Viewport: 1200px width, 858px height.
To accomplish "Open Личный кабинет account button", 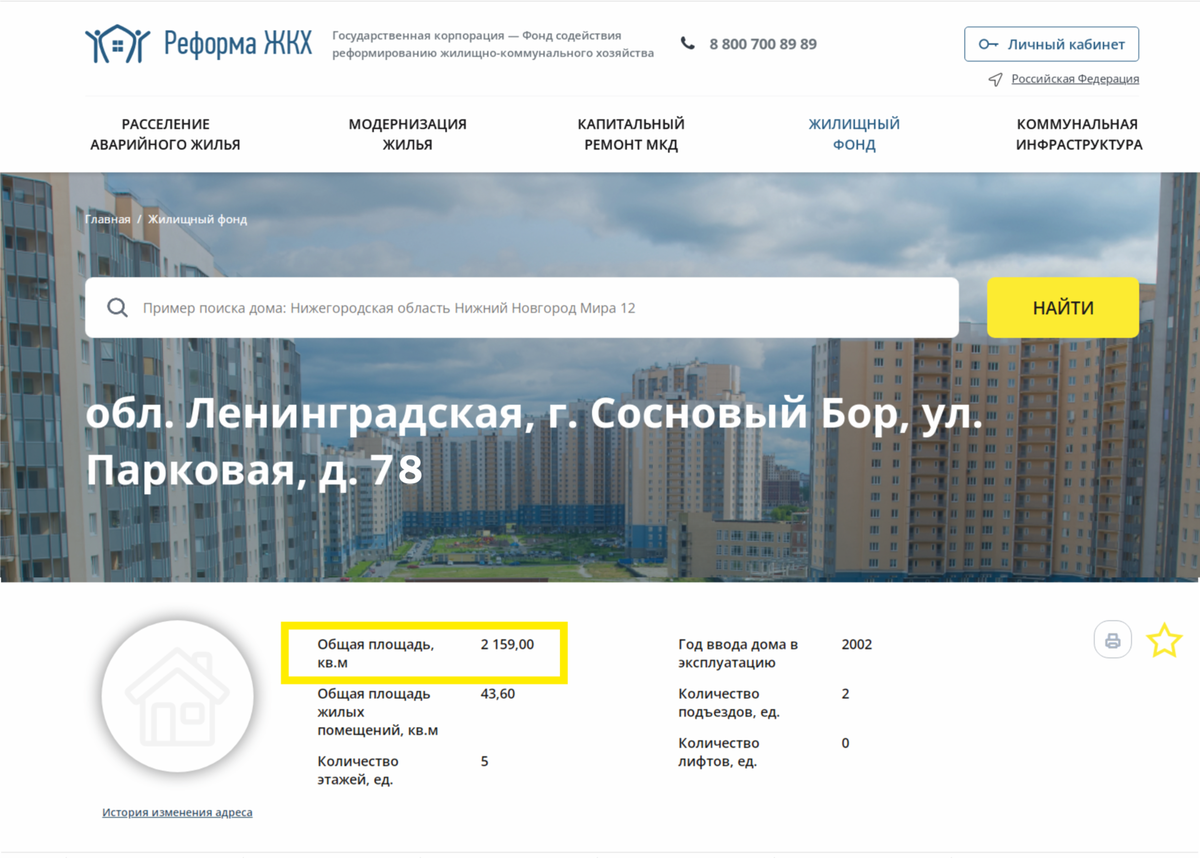I will (x=1051, y=44).
